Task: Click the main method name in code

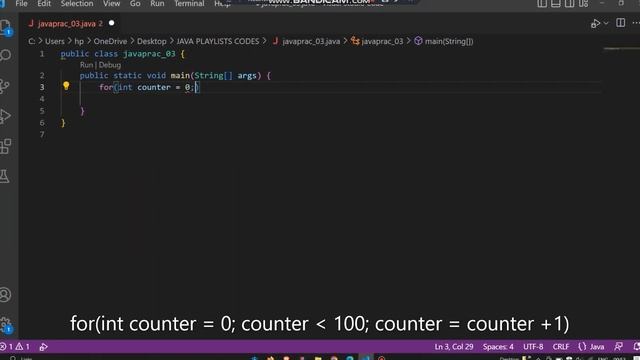Action: [x=180, y=76]
